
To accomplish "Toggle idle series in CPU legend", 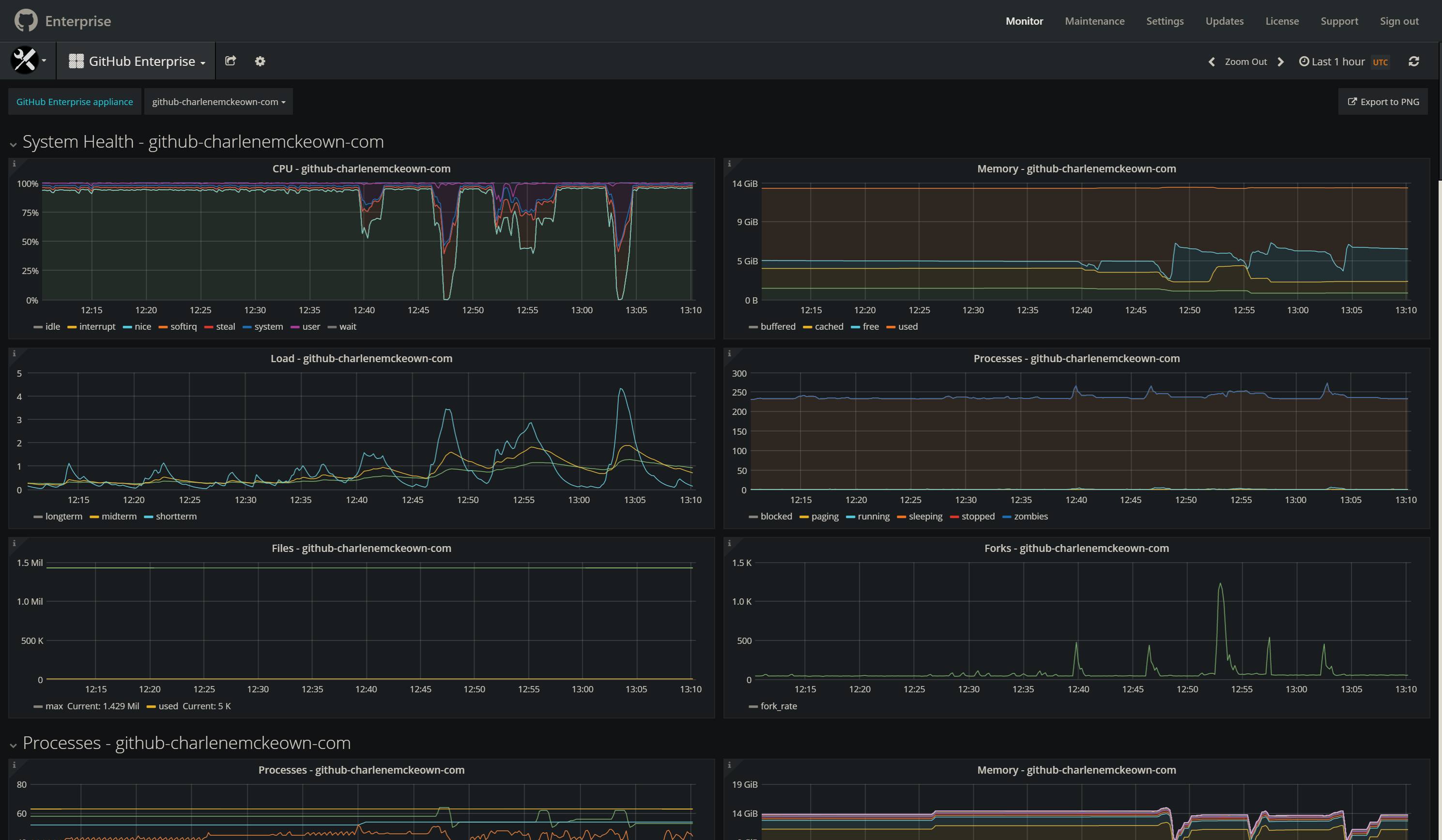I will click(x=53, y=327).
